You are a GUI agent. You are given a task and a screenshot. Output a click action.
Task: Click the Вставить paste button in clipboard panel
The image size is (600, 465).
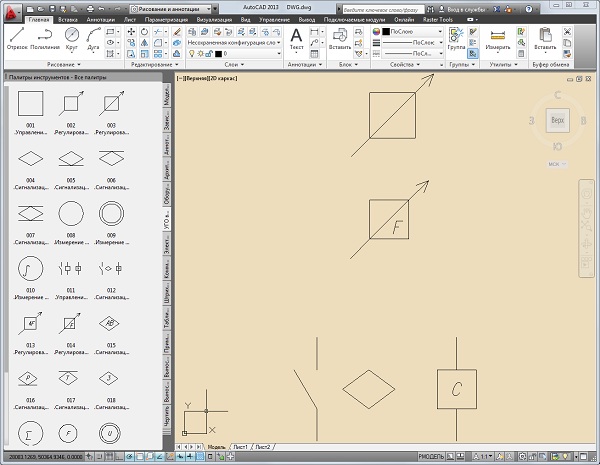545,39
